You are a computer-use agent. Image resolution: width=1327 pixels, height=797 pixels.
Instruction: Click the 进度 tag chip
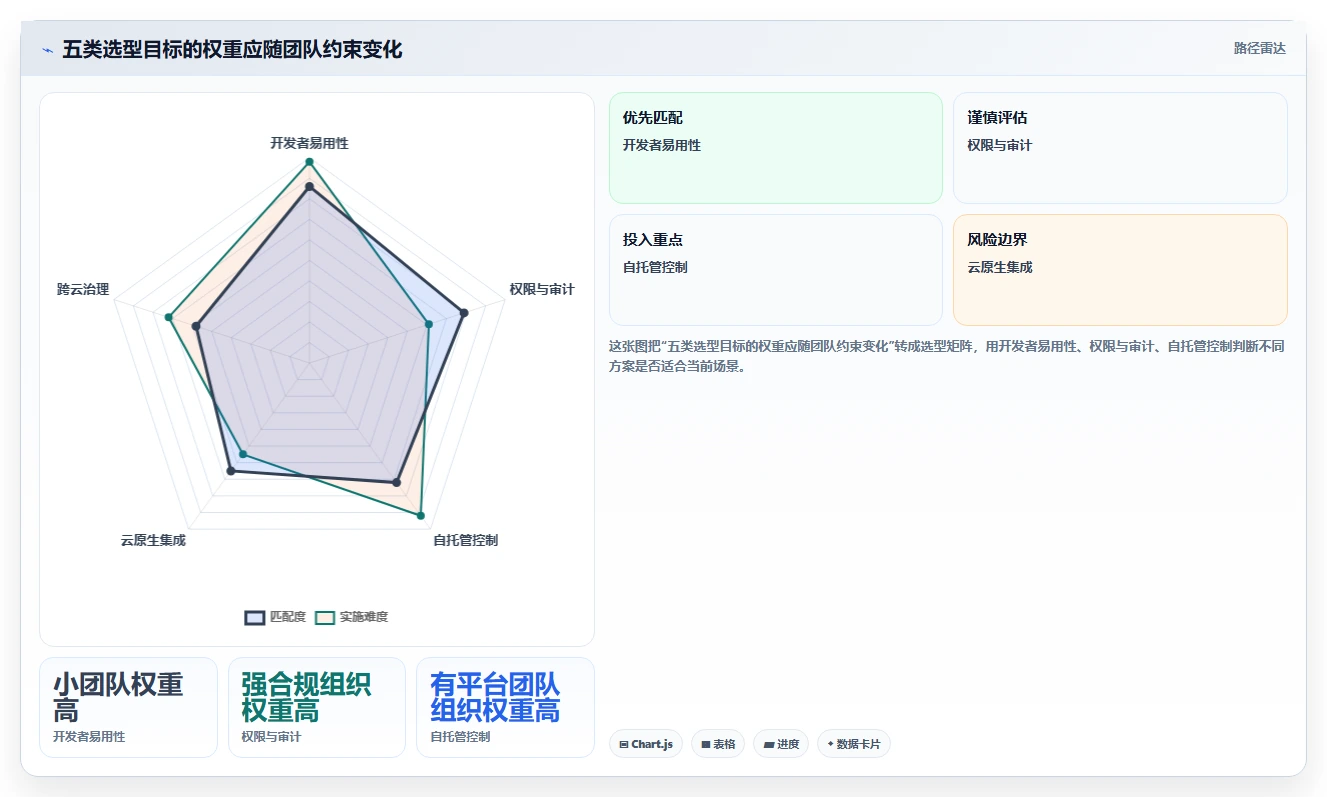(781, 744)
